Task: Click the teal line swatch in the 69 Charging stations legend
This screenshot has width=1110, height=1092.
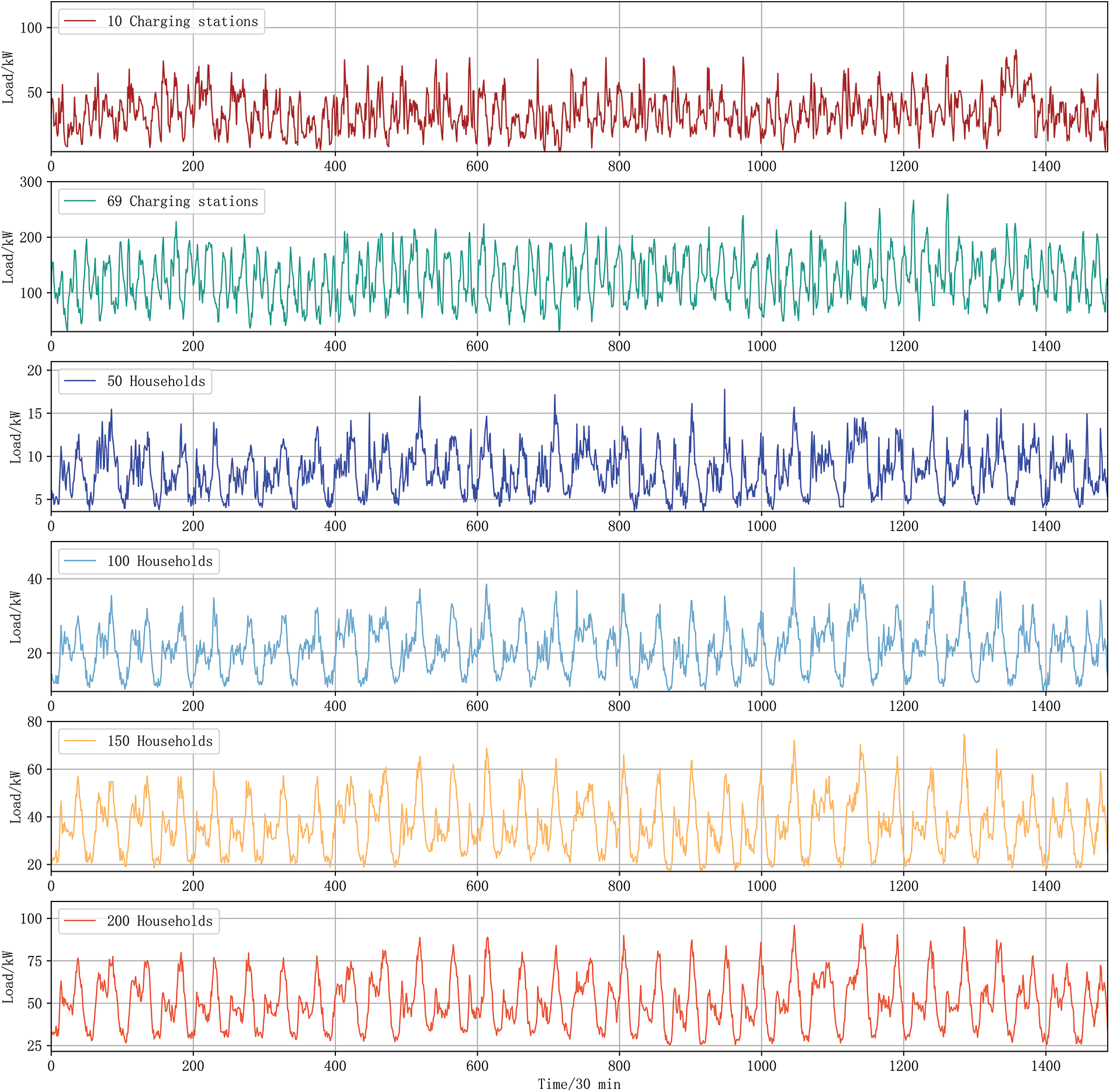Action: click(80, 202)
